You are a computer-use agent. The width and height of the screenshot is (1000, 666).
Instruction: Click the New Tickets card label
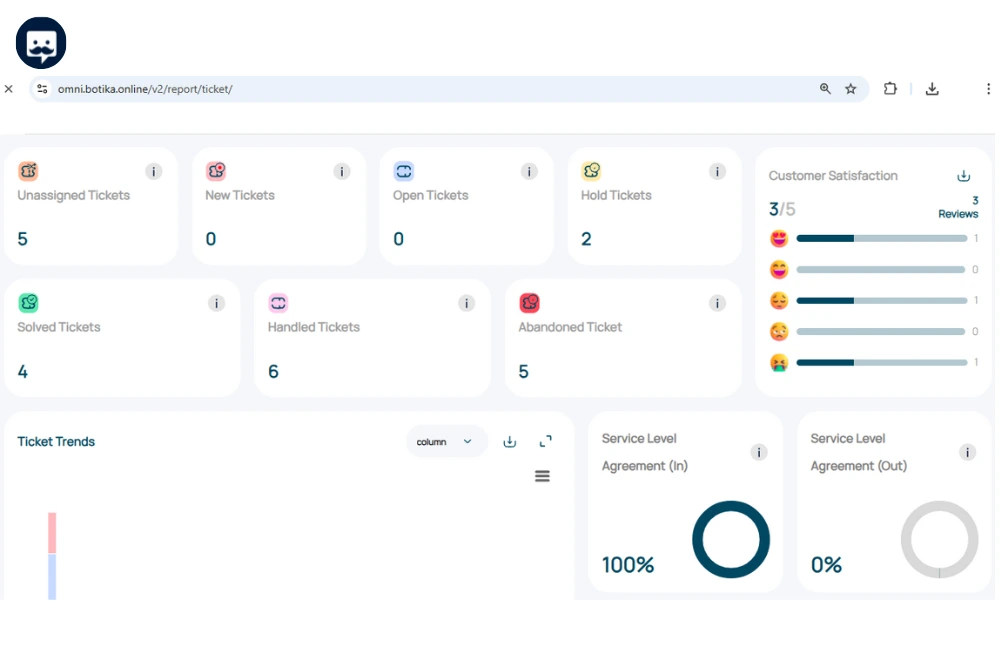coord(239,196)
